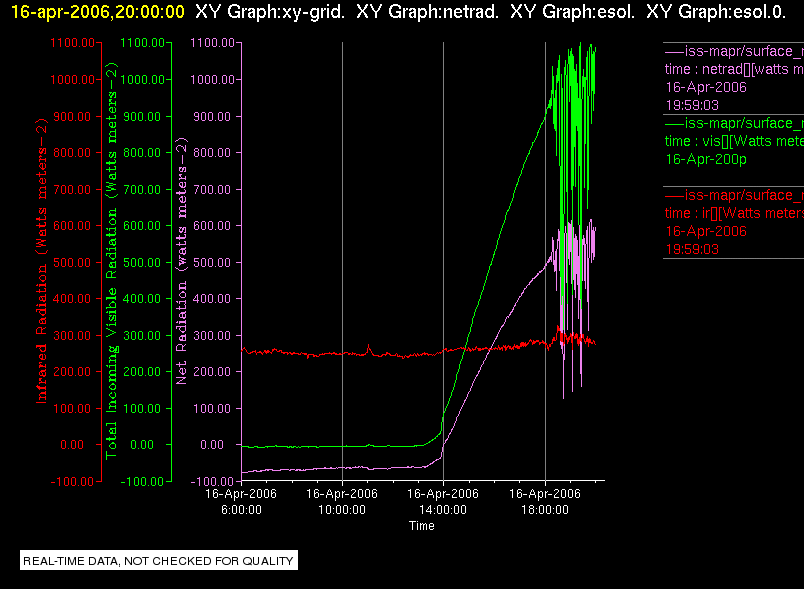The width and height of the screenshot is (804, 589).
Task: Click the 6:00:00 time axis label
Action: click(241, 510)
